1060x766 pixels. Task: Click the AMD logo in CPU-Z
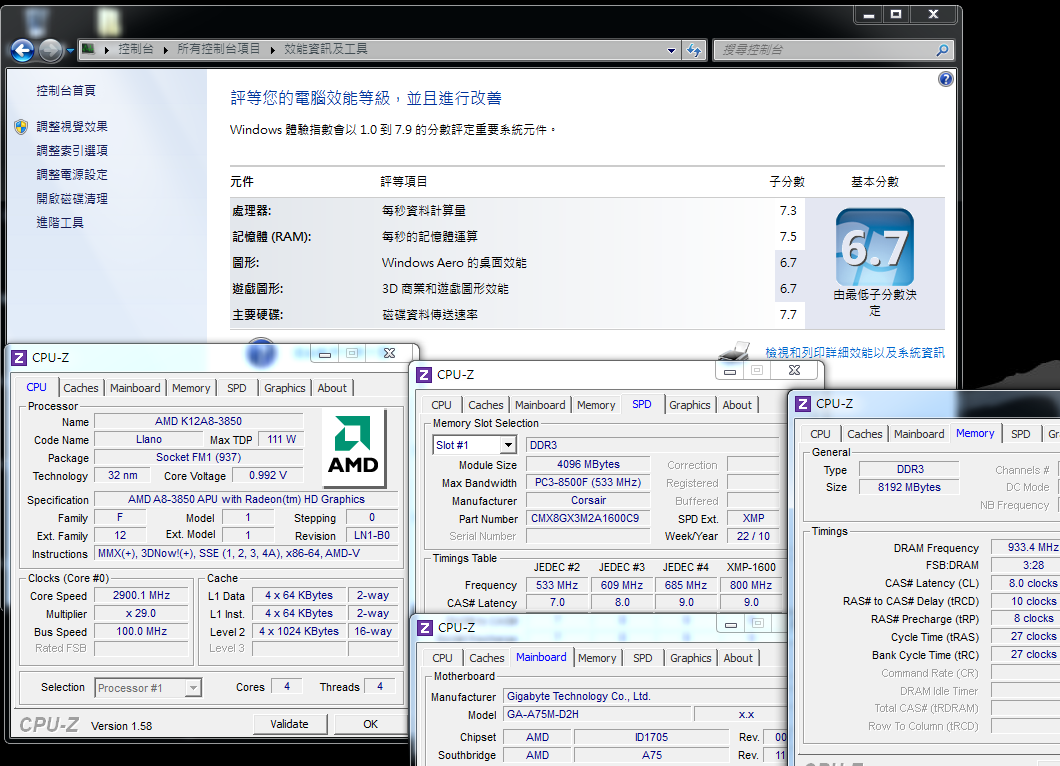coord(354,447)
